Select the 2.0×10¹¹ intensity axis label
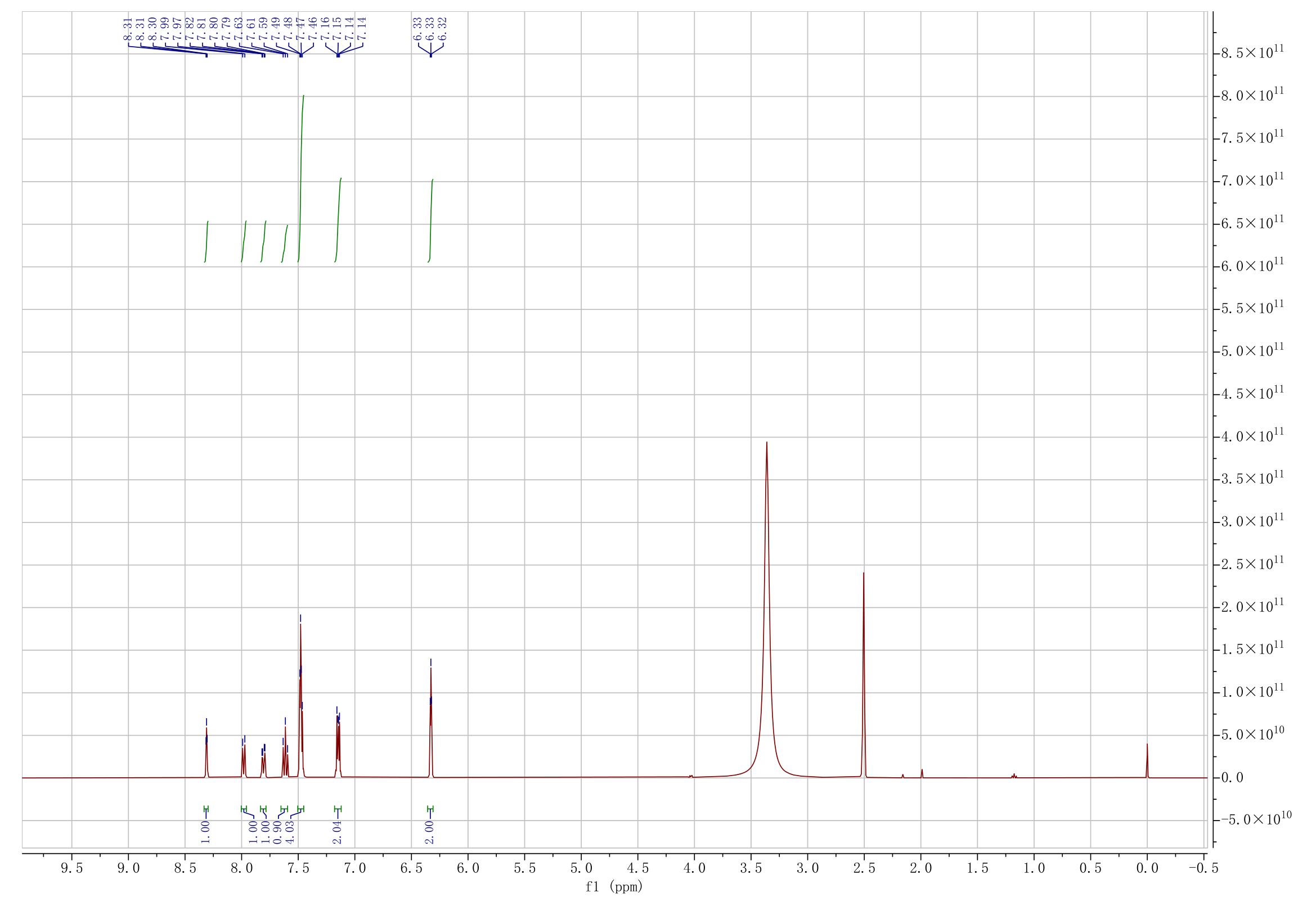The width and height of the screenshot is (1316, 919). click(x=1252, y=606)
